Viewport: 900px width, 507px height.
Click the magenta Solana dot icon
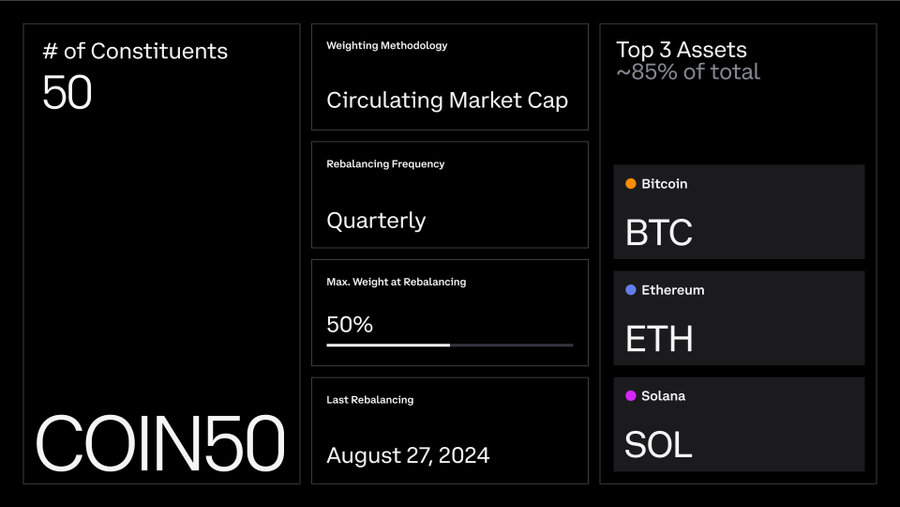630,396
